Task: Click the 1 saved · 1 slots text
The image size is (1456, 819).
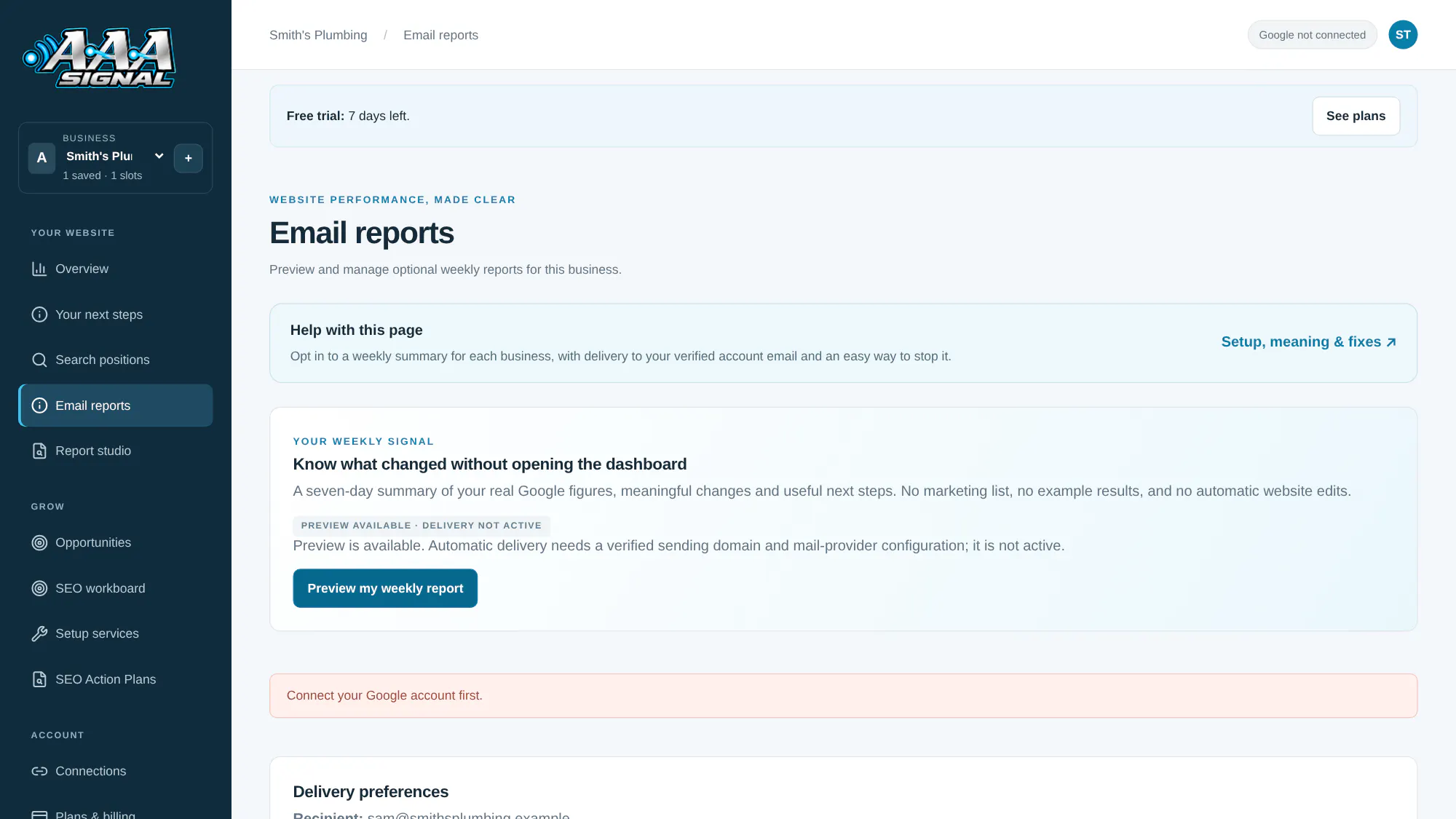Action: pyautogui.click(x=103, y=175)
